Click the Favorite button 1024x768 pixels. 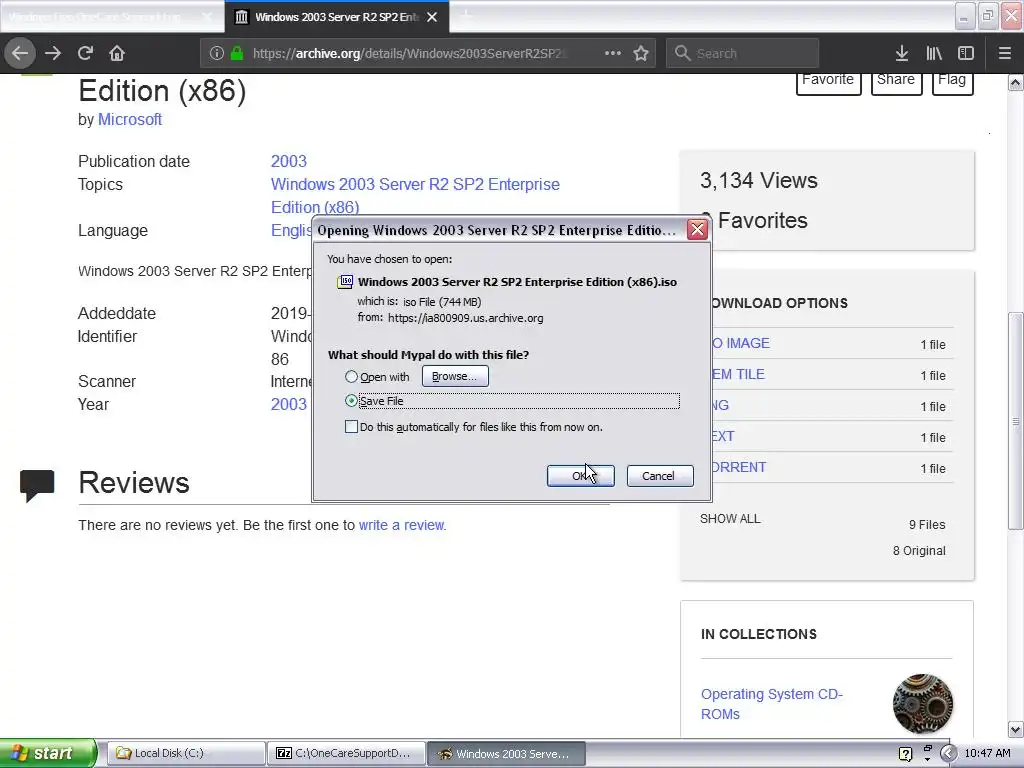pyautogui.click(x=828, y=81)
